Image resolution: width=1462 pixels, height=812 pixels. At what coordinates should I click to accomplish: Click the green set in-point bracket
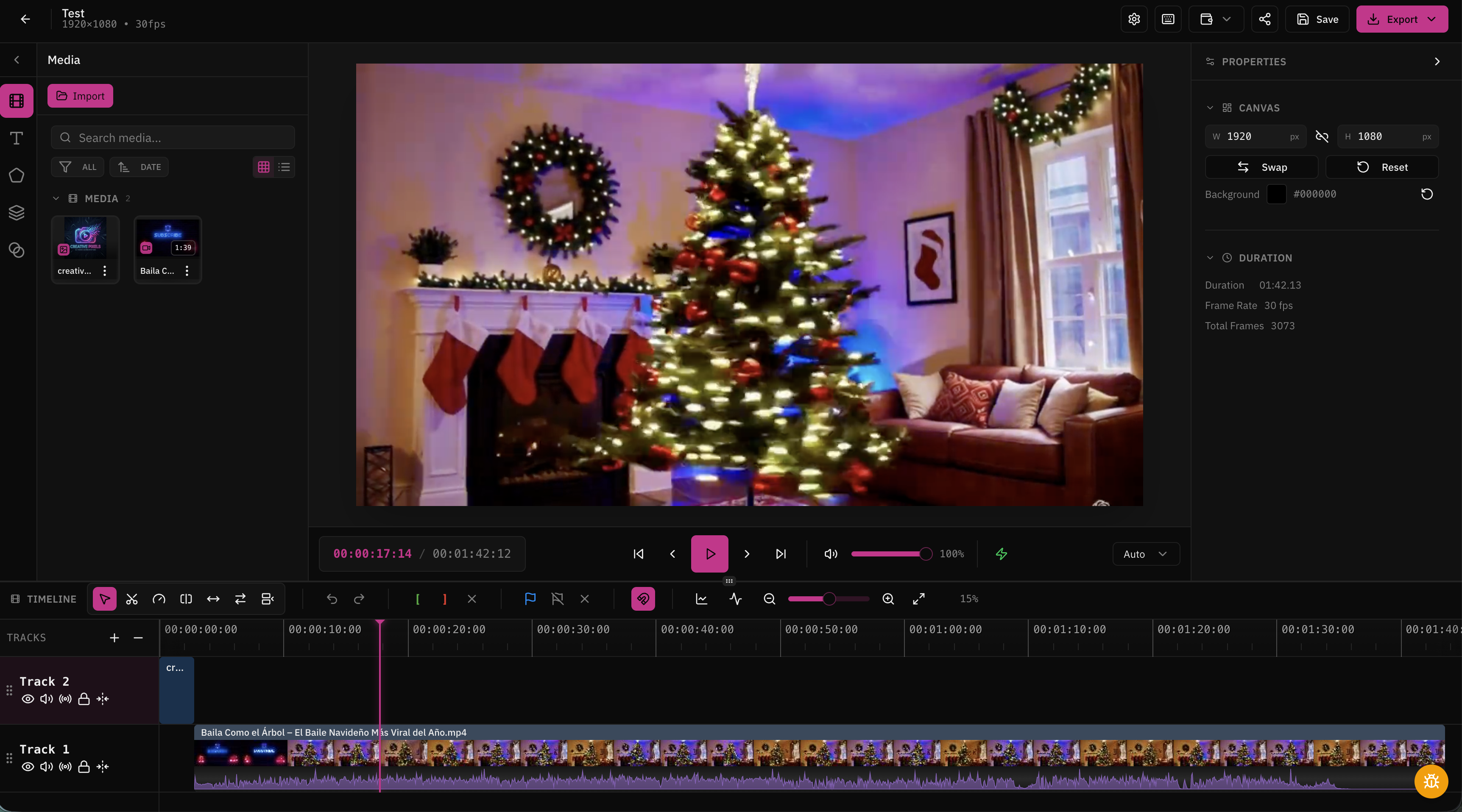417,599
